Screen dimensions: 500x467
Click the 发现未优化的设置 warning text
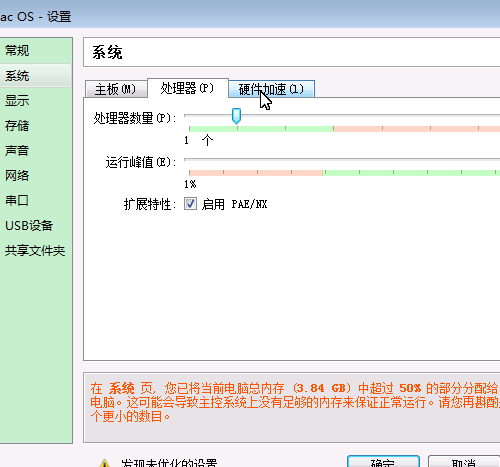tap(169, 463)
